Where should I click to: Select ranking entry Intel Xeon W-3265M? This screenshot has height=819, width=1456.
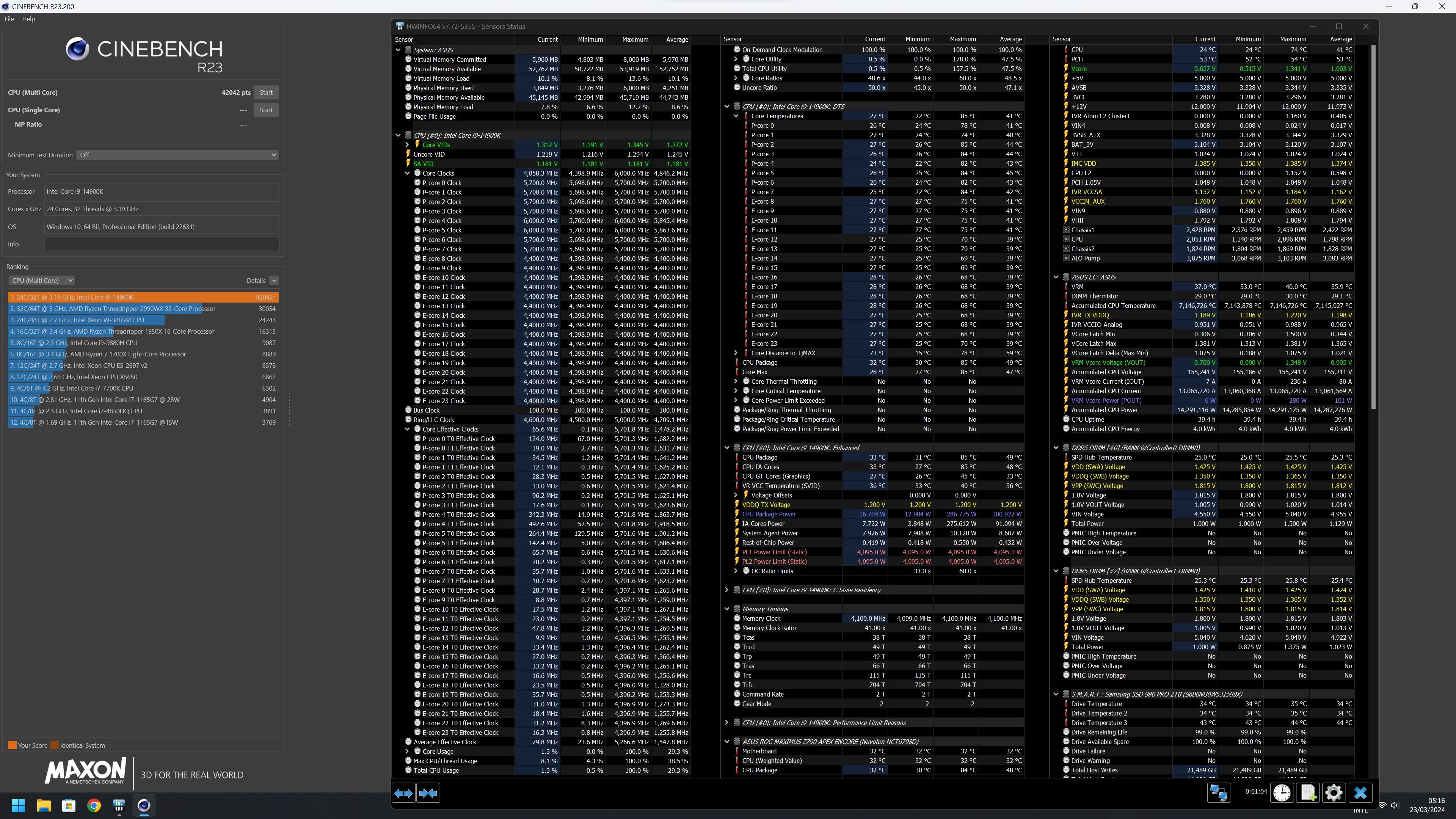click(x=143, y=320)
